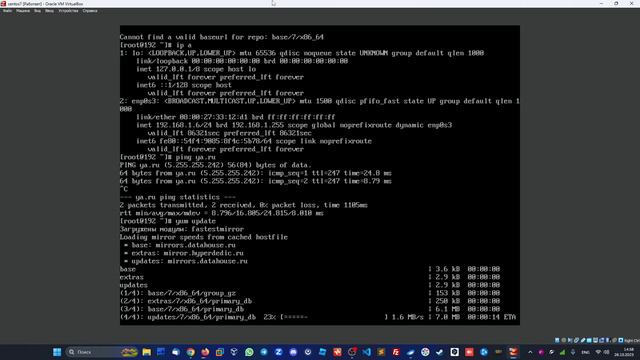Screen dimensions: 640x360
Task: Open Zoom from the taskbar
Action: click(x=278, y=352)
